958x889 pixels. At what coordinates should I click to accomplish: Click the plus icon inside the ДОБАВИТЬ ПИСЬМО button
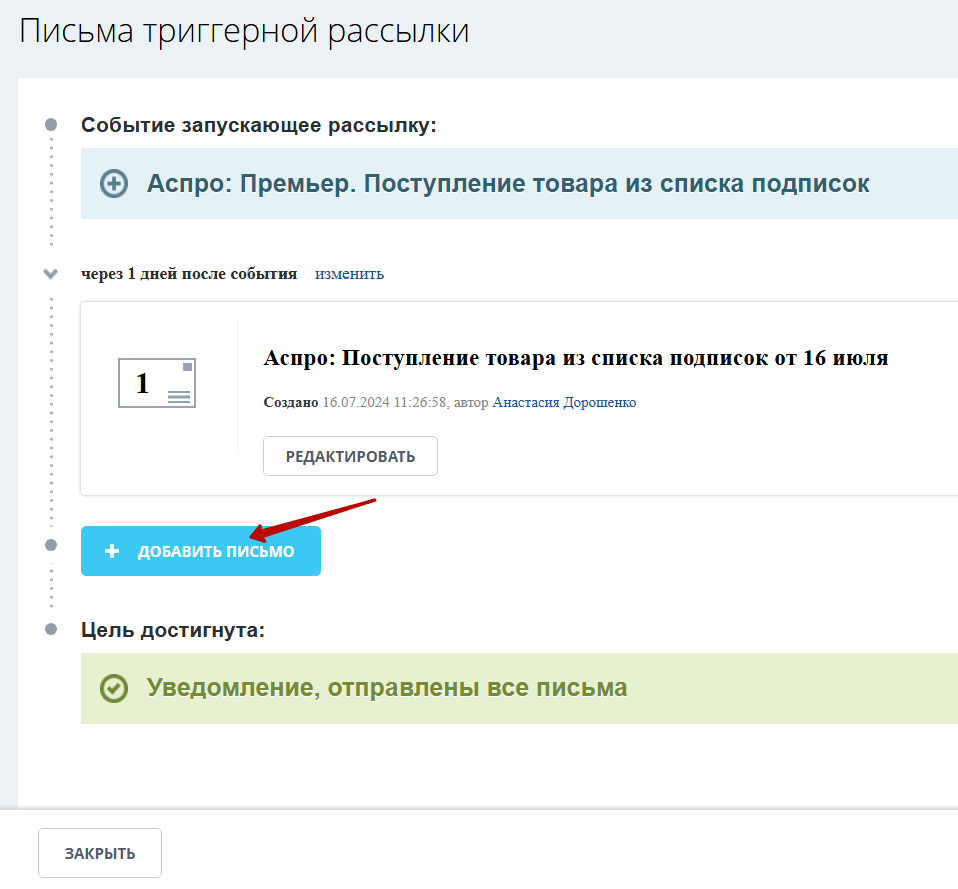click(x=112, y=551)
